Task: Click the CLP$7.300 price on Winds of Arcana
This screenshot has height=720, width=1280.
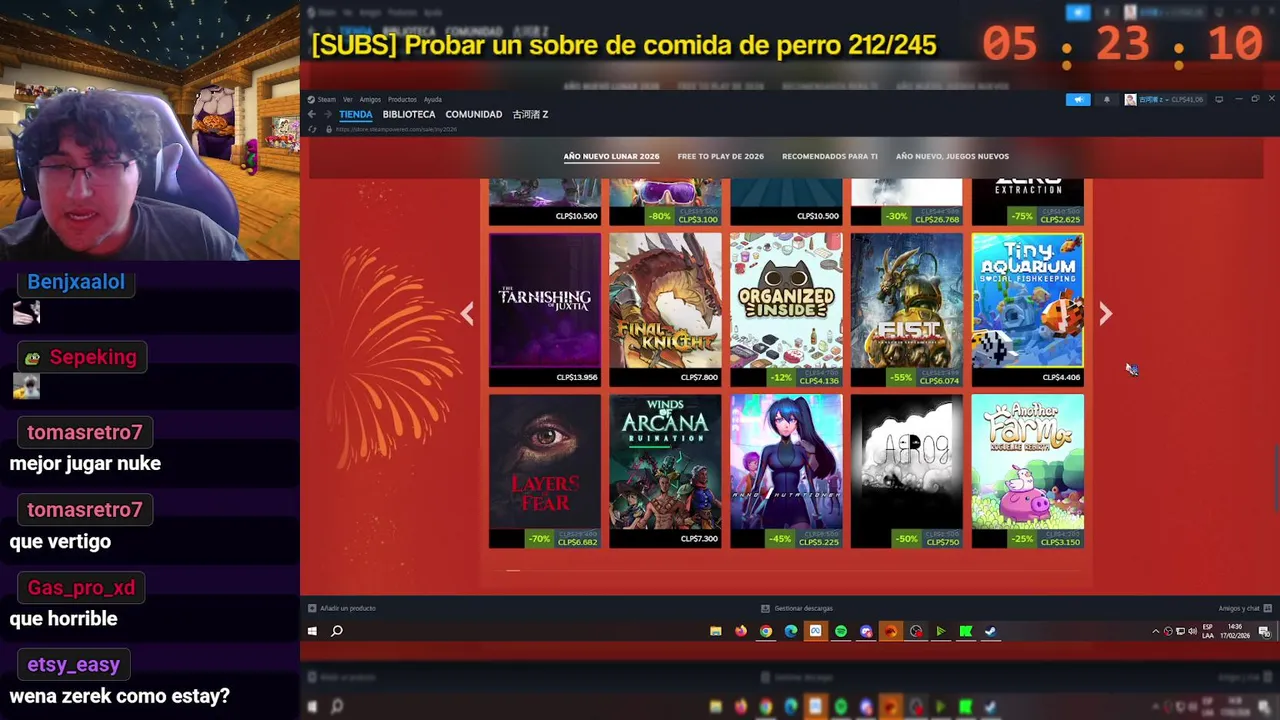Action: 699,538
